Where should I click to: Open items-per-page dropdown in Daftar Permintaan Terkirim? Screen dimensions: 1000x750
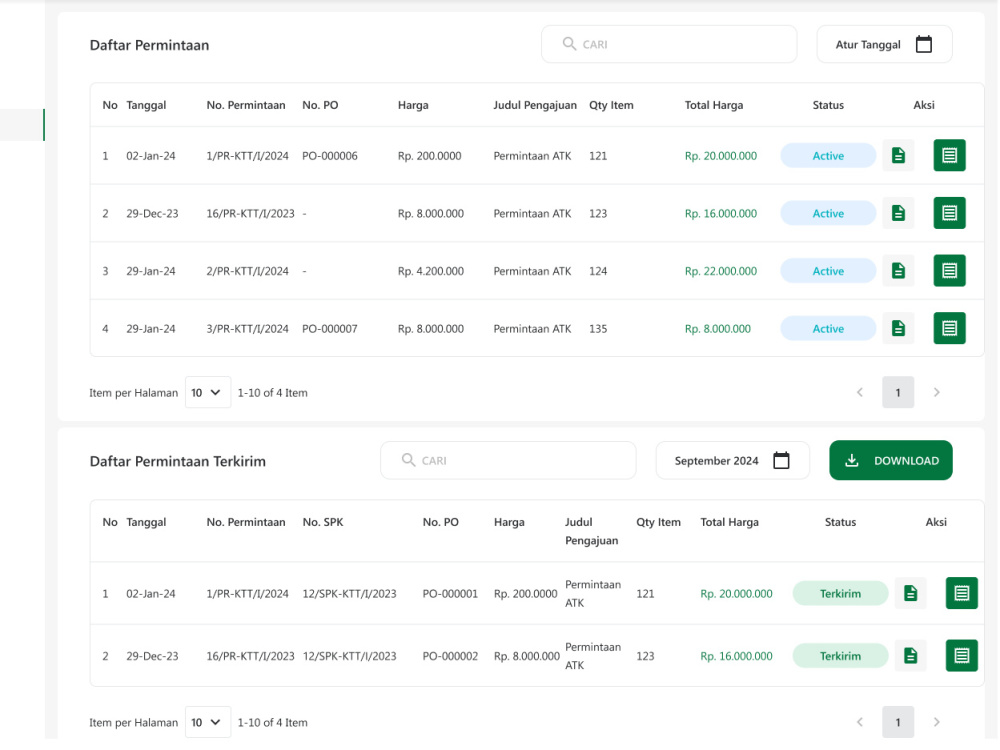pos(207,722)
